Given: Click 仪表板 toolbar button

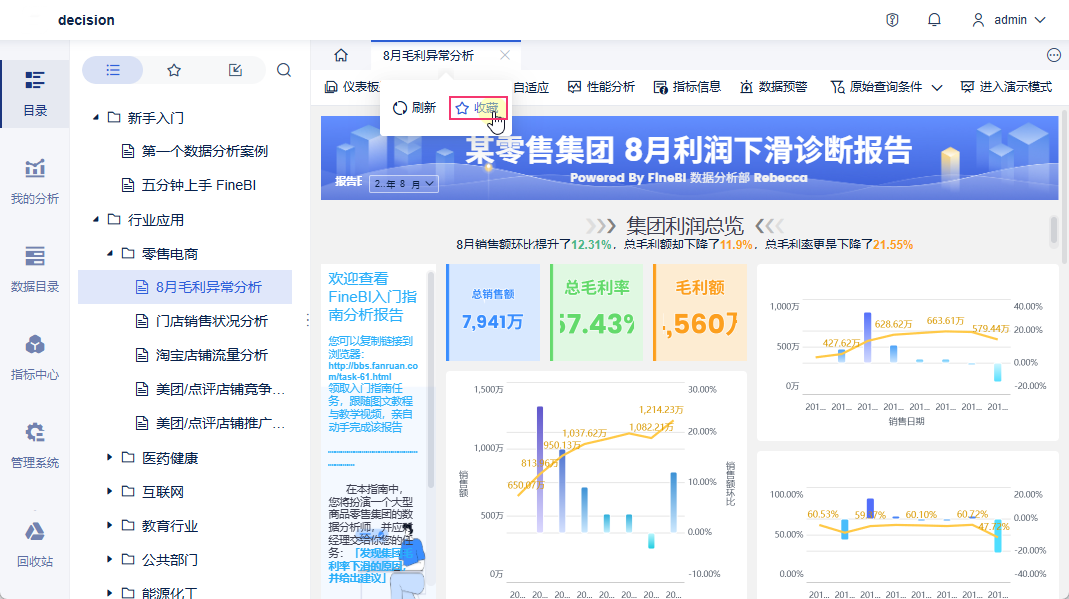Looking at the screenshot, I should click(352, 87).
